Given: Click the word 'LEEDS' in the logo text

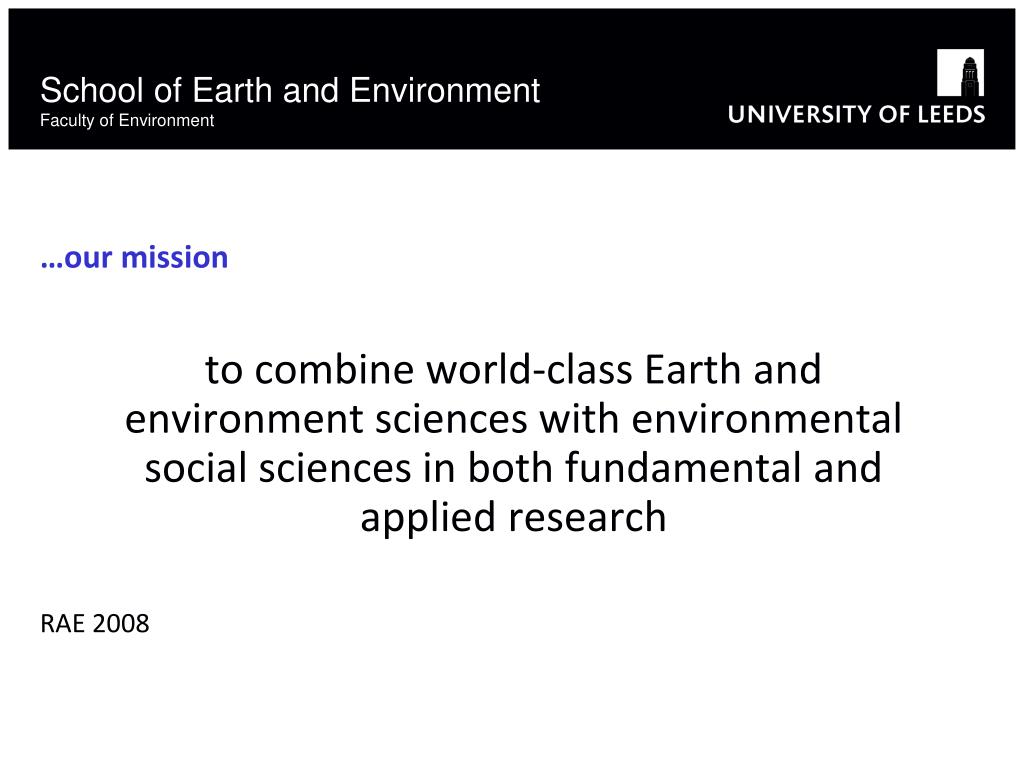Looking at the screenshot, I should tap(952, 114).
